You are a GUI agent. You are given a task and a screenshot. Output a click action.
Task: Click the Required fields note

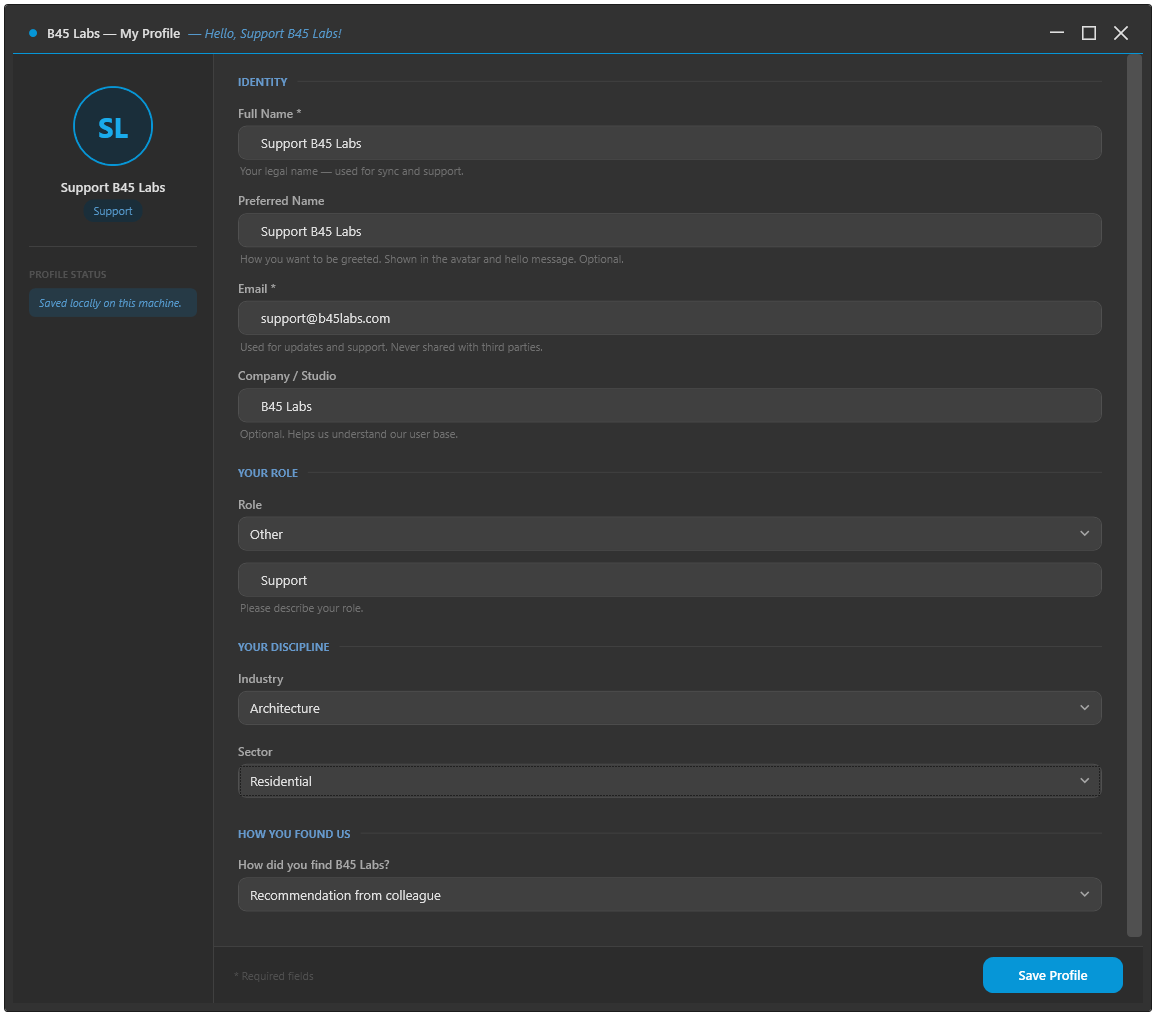pos(274,977)
